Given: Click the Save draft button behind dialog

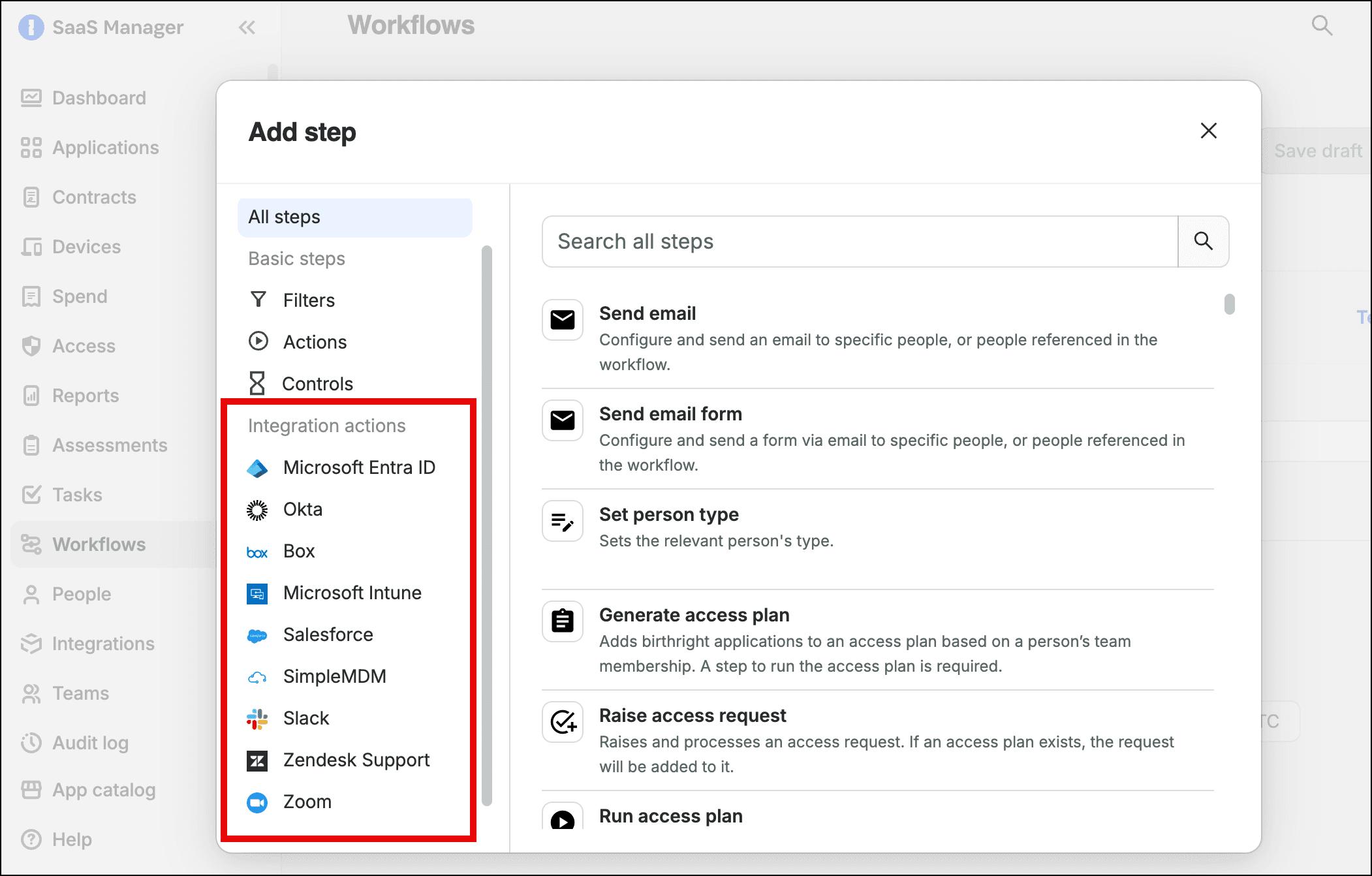Looking at the screenshot, I should click(1317, 151).
